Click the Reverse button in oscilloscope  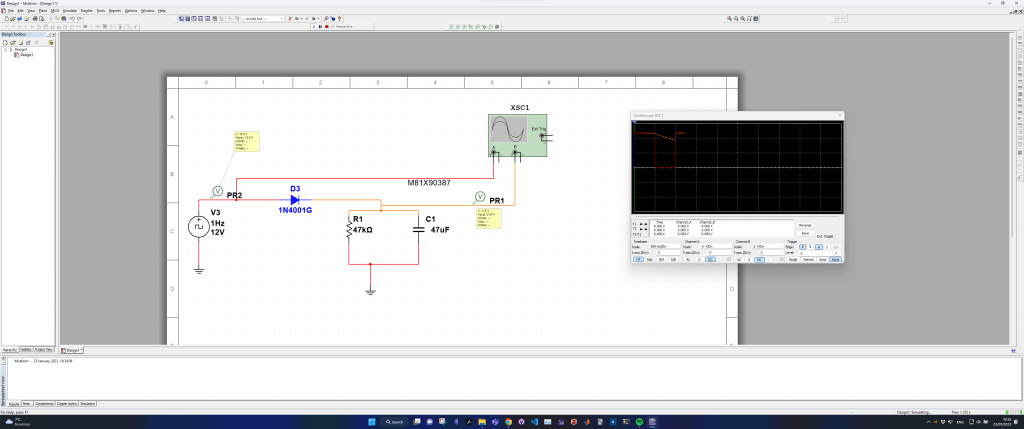(x=805, y=225)
